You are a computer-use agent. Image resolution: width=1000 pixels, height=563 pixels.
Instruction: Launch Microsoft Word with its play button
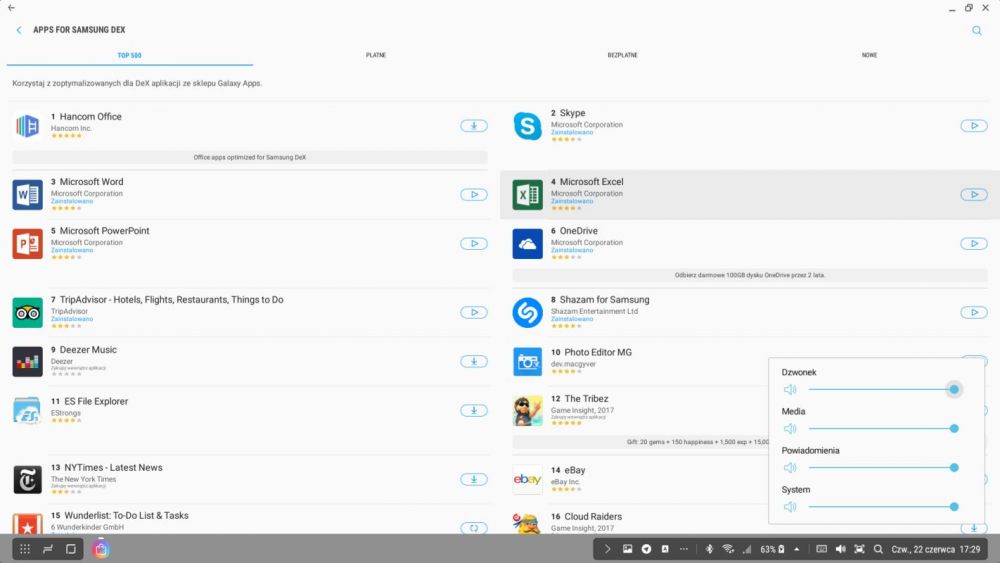click(474, 194)
